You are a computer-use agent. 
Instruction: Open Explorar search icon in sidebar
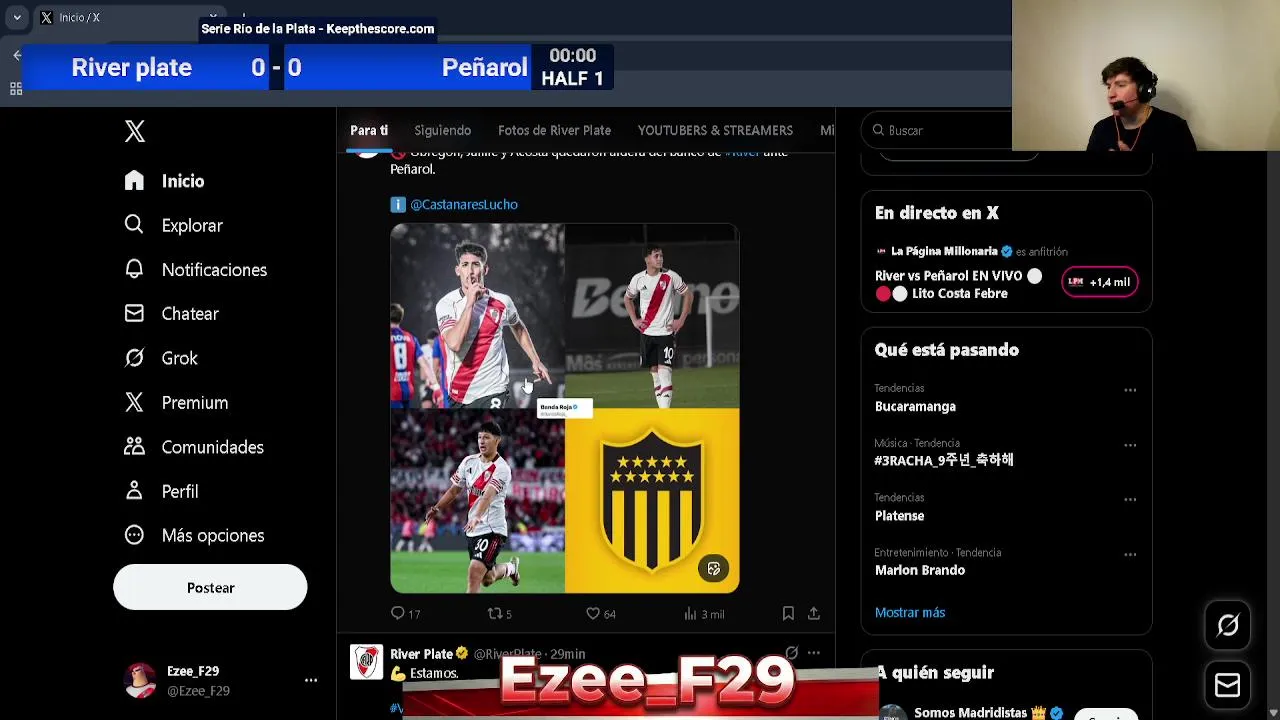click(x=134, y=225)
